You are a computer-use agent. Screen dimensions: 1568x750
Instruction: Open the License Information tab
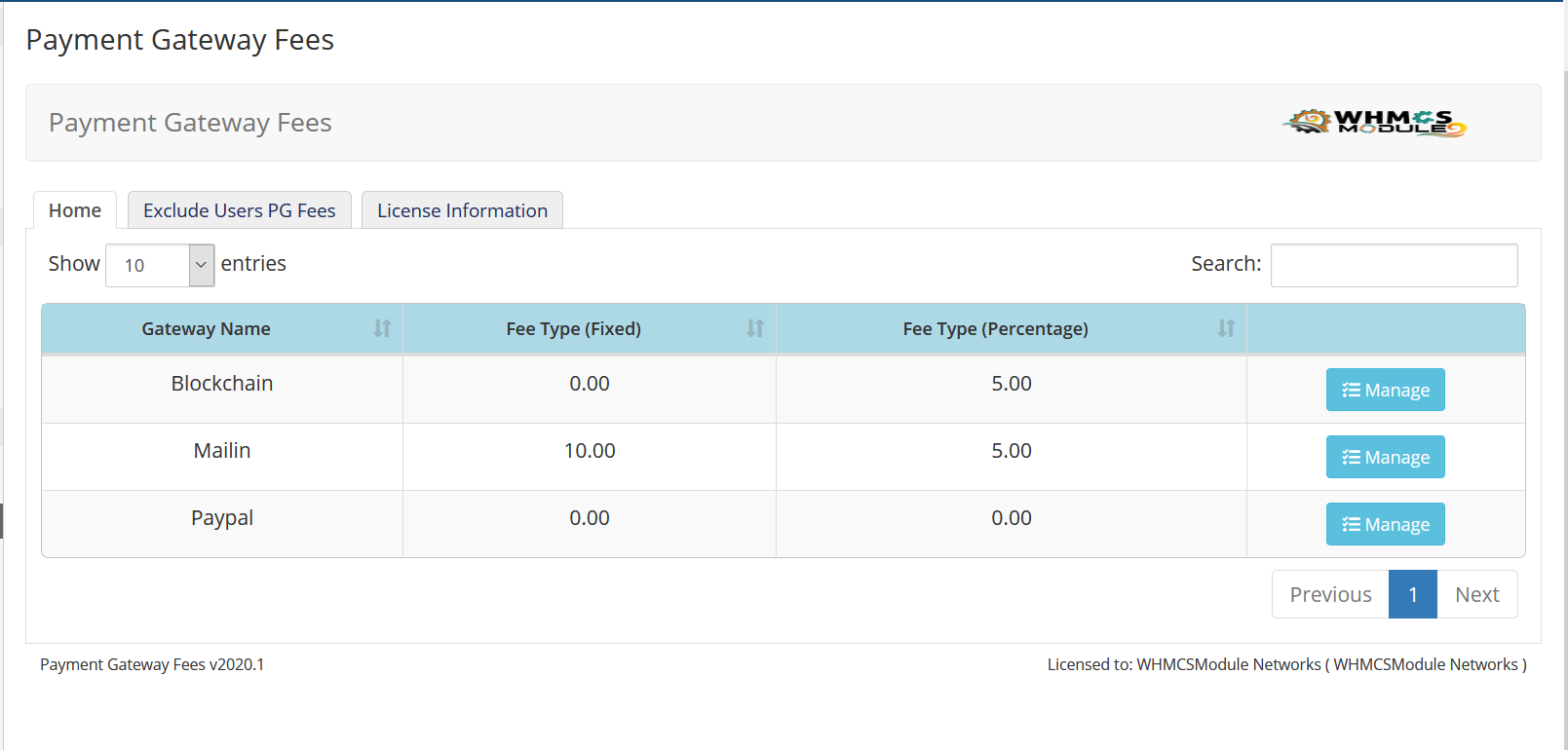(462, 210)
